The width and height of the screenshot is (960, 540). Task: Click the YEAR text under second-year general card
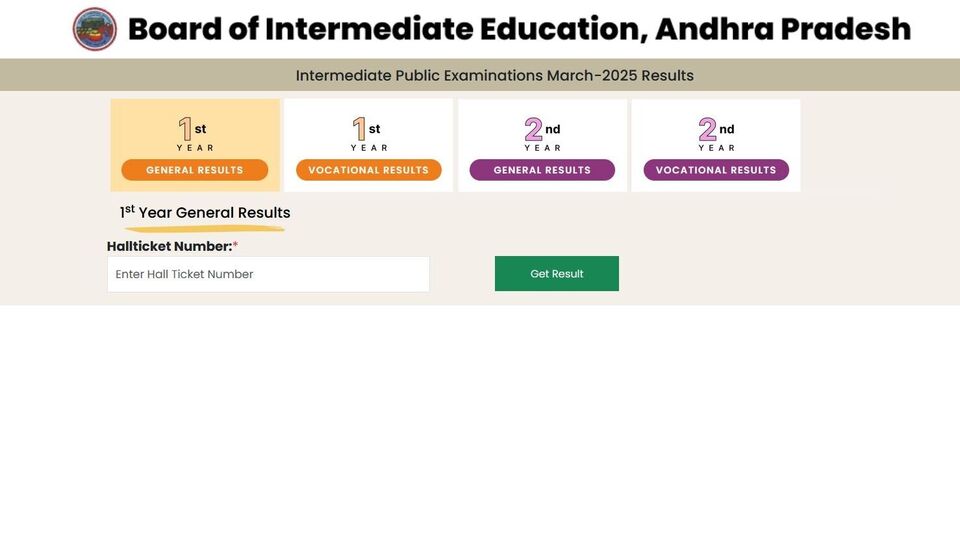542,148
